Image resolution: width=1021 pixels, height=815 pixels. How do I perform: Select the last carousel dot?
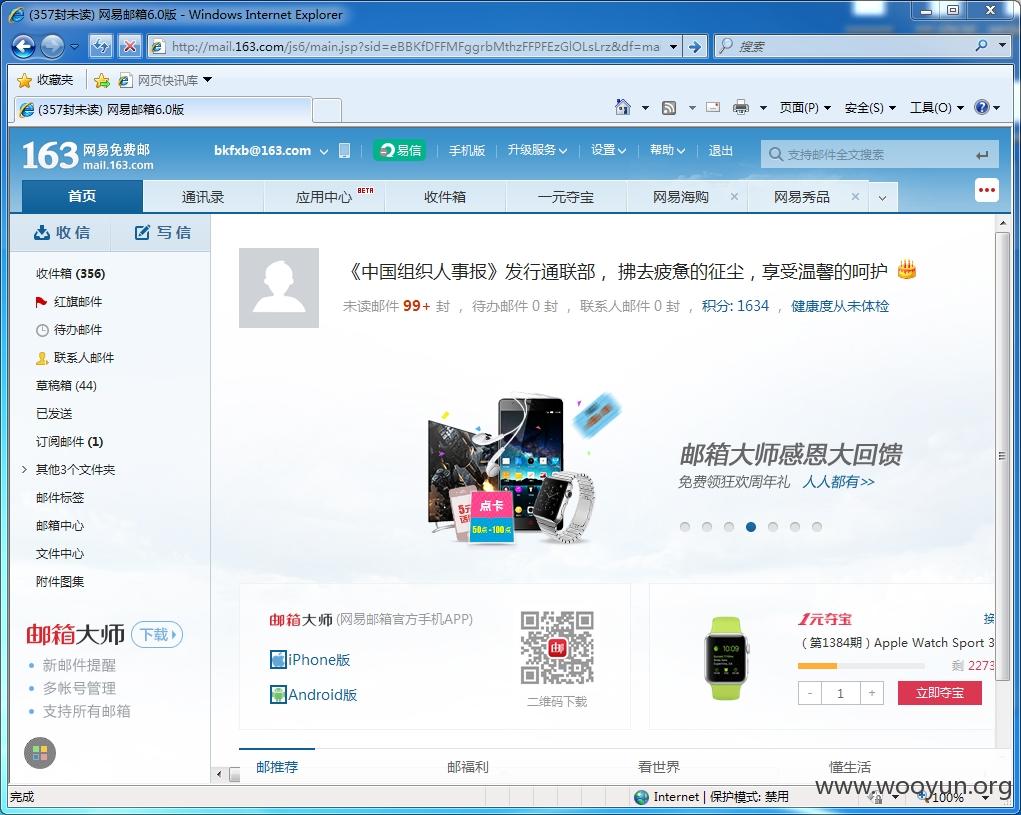817,527
